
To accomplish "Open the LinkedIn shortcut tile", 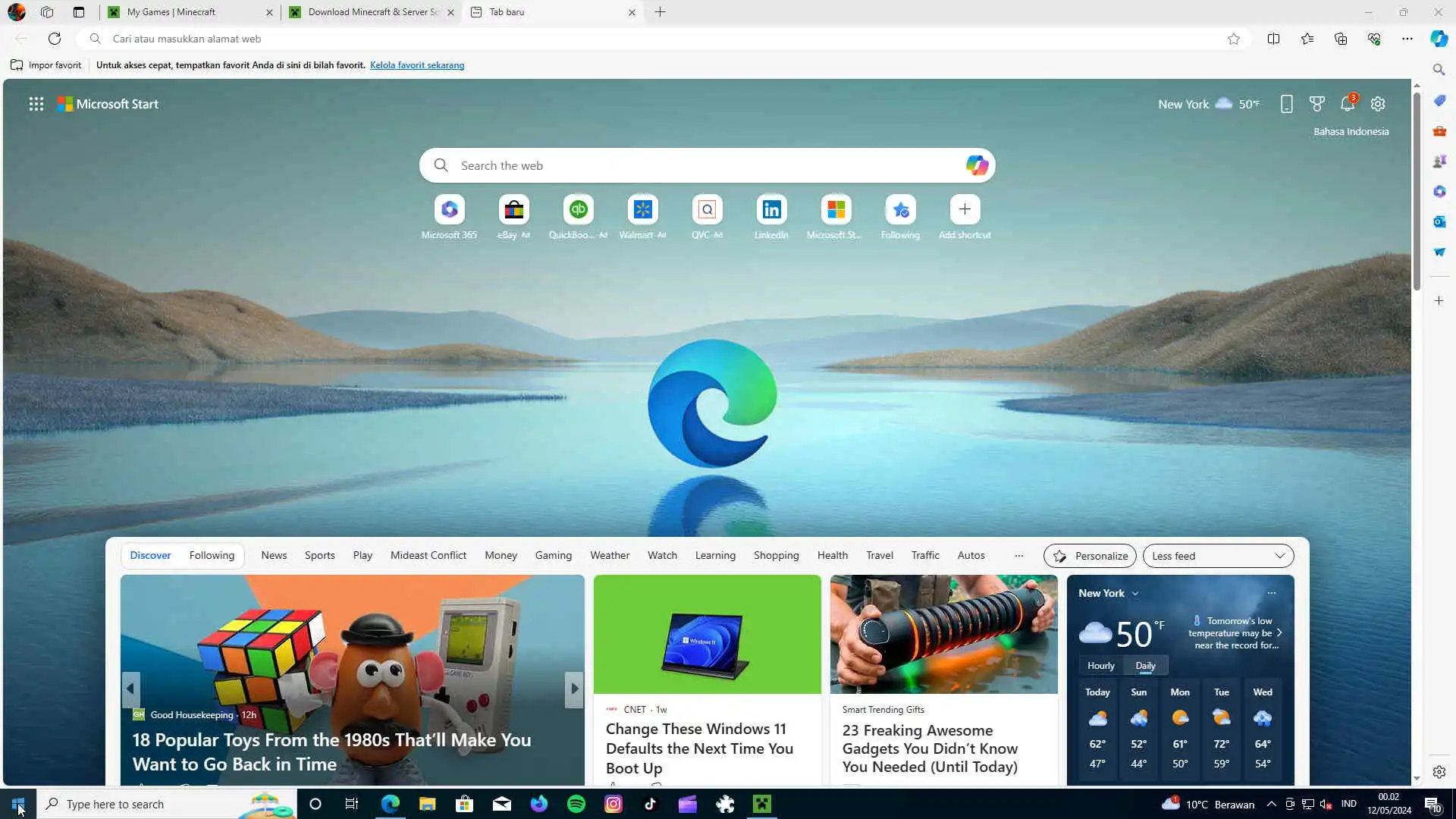I will (771, 210).
